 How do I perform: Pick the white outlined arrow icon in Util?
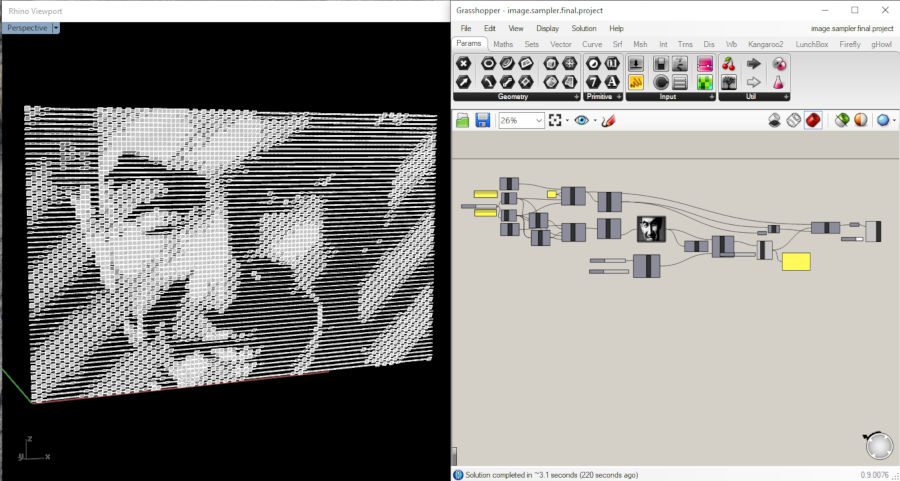coord(754,82)
